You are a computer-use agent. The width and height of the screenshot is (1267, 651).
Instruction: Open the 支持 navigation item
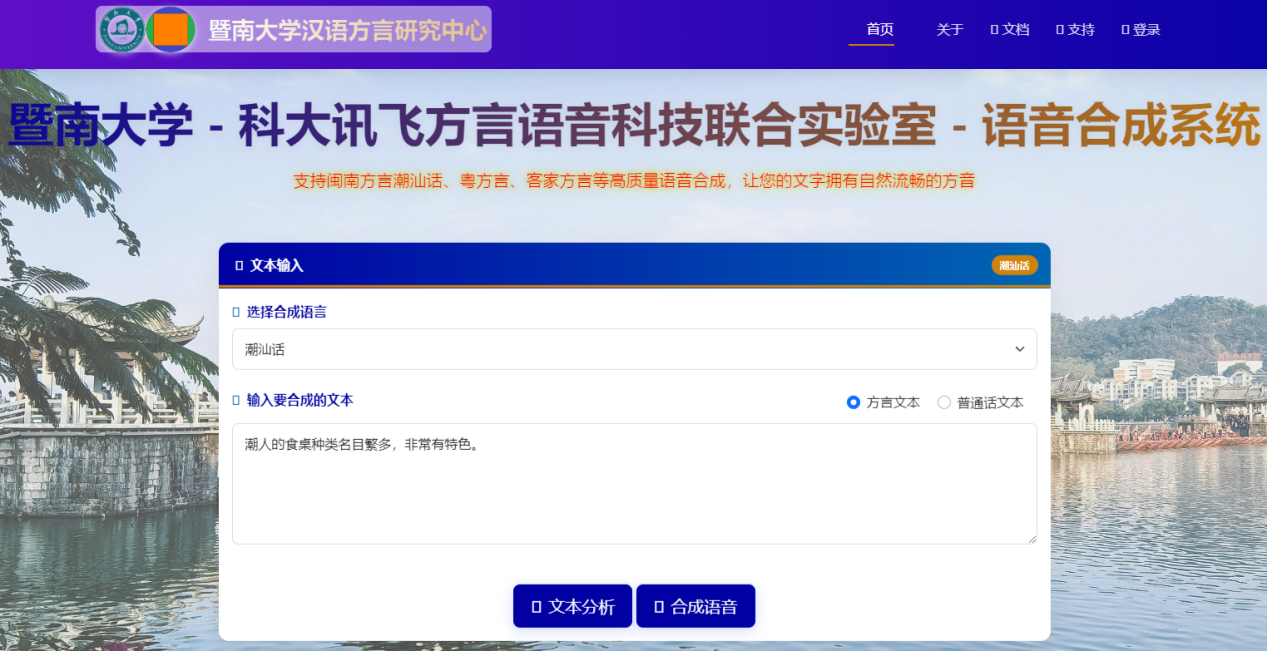click(x=1075, y=30)
